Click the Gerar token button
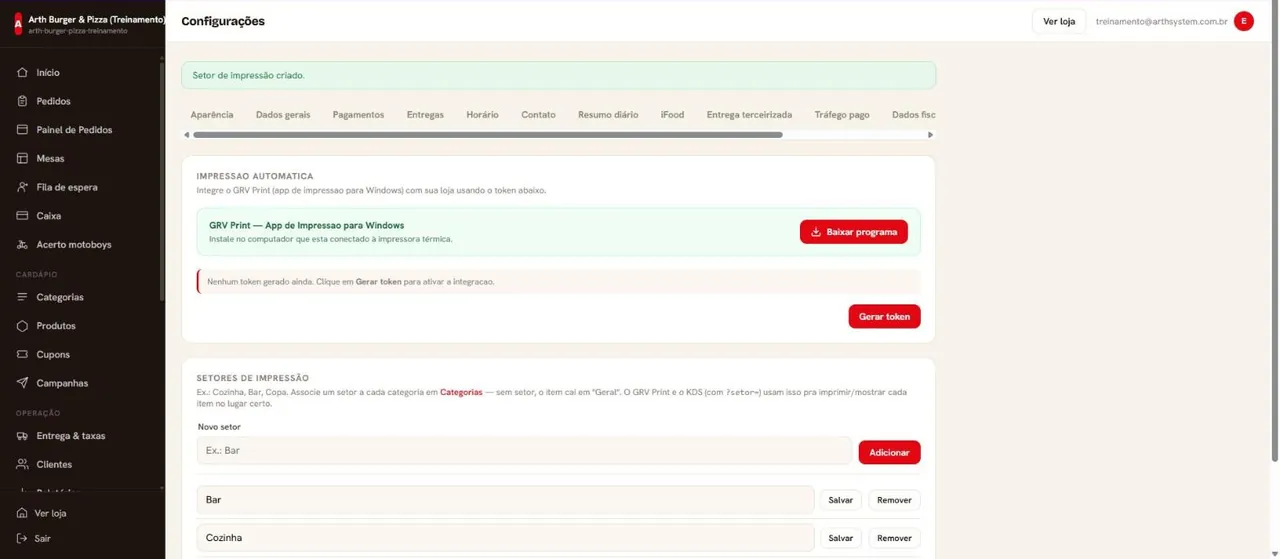Image resolution: width=1280 pixels, height=559 pixels. (884, 316)
